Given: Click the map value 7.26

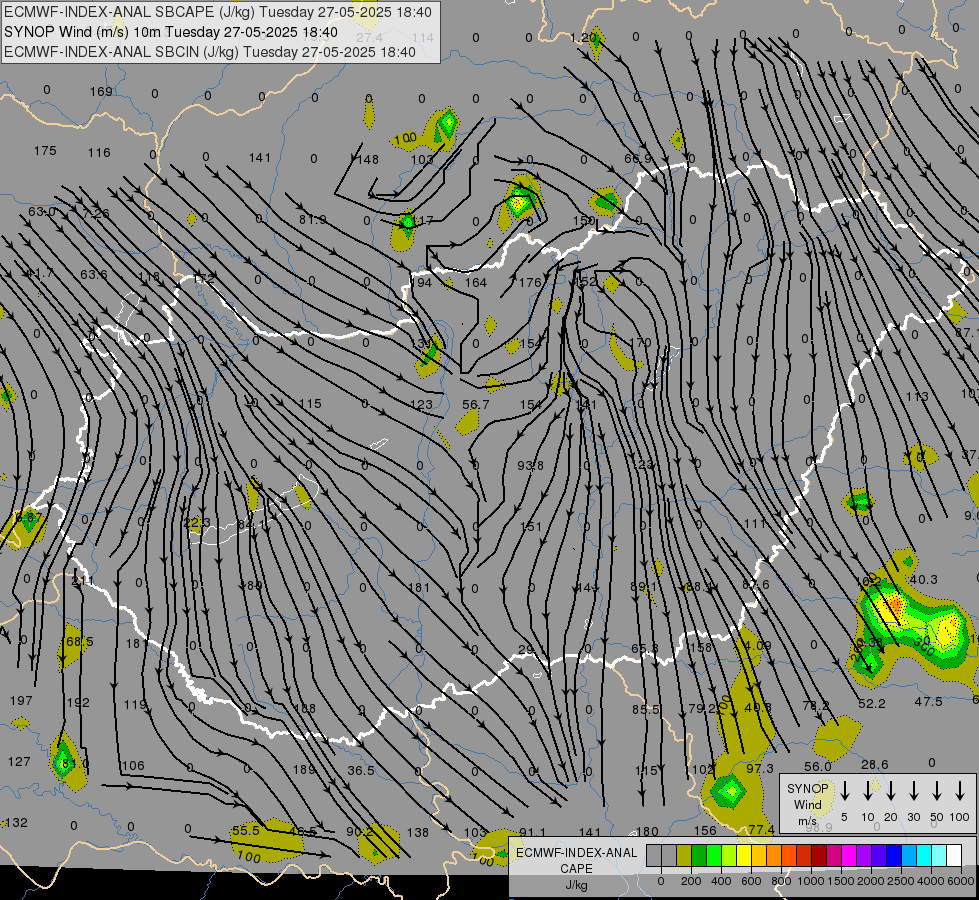Looking at the screenshot, I should click(x=96, y=214).
